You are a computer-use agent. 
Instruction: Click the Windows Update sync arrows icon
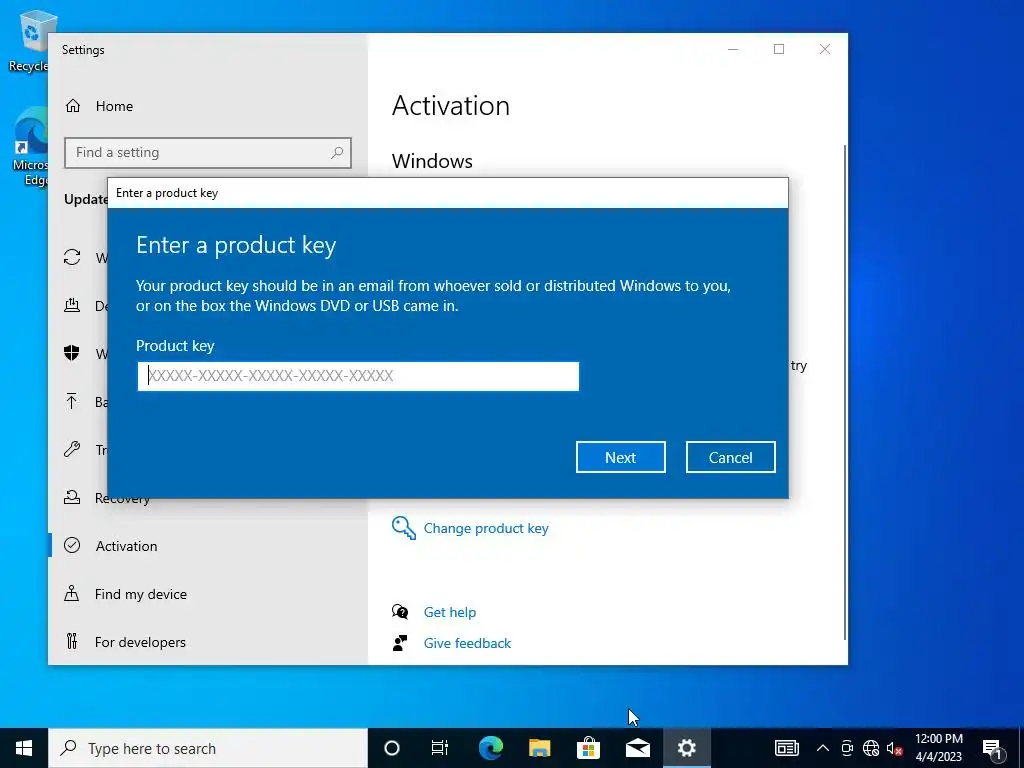[72, 257]
